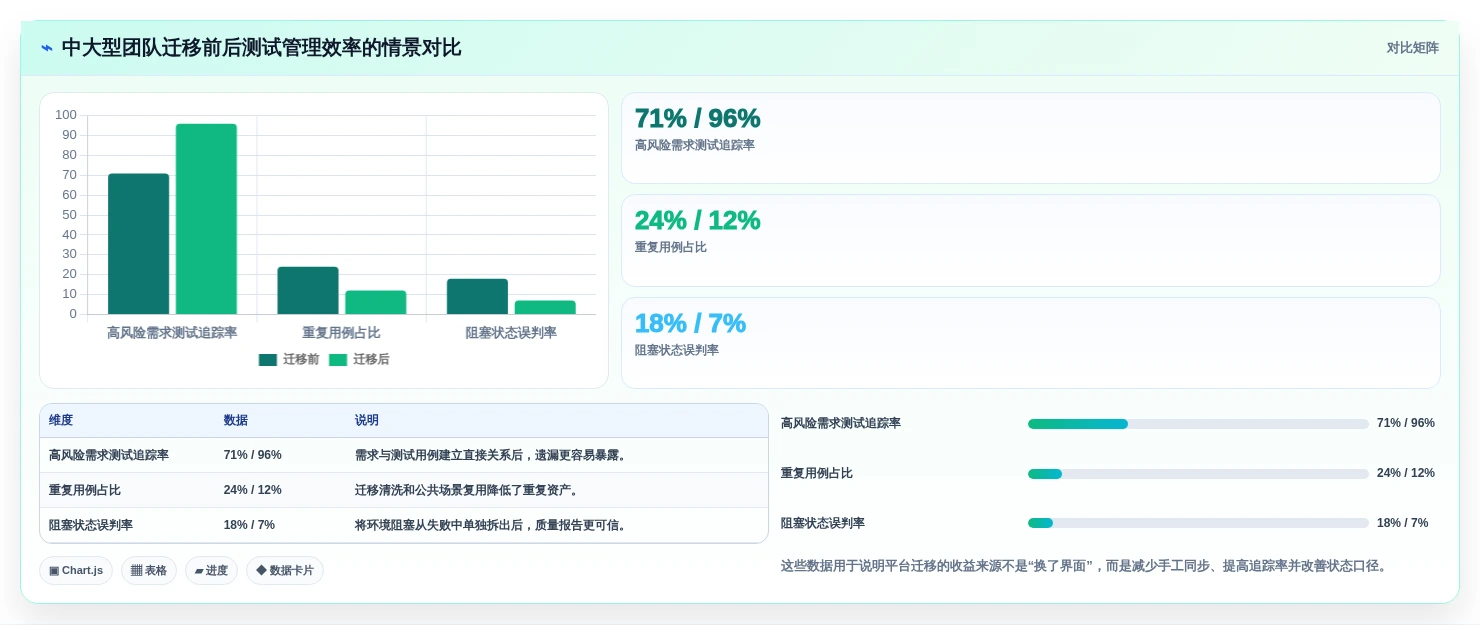Click the 18% / 7% table cell
This screenshot has width=1480, height=625.
click(x=249, y=525)
